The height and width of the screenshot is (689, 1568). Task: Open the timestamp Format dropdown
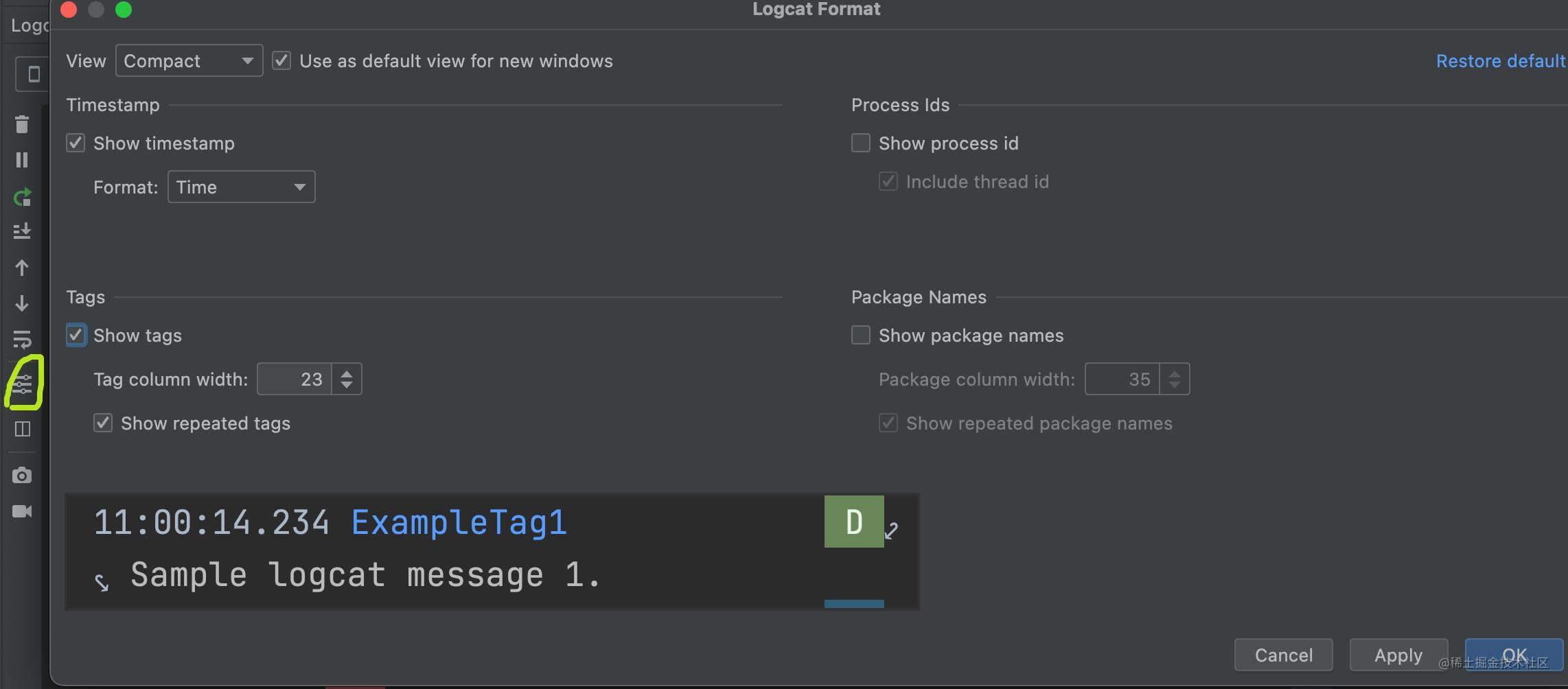[241, 187]
